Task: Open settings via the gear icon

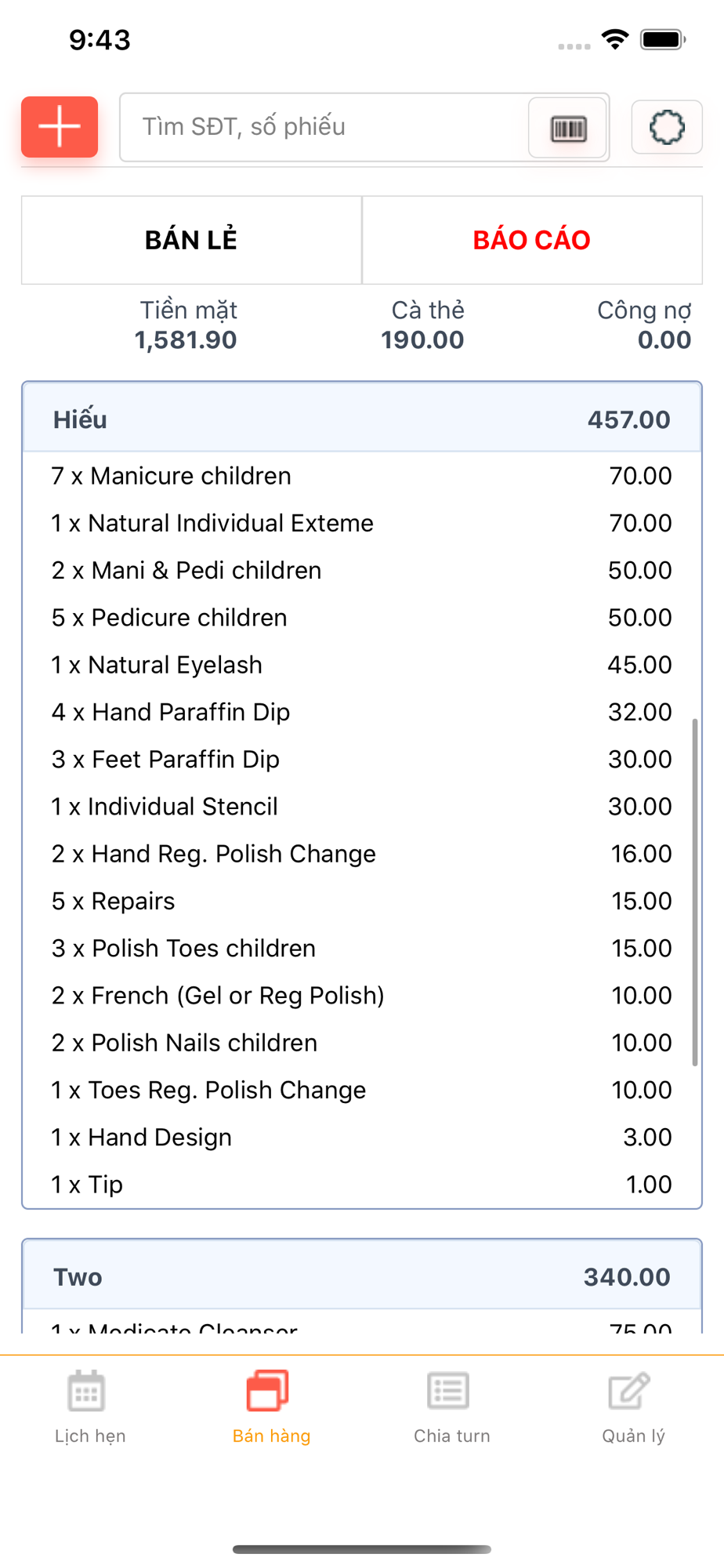Action: pos(667,127)
